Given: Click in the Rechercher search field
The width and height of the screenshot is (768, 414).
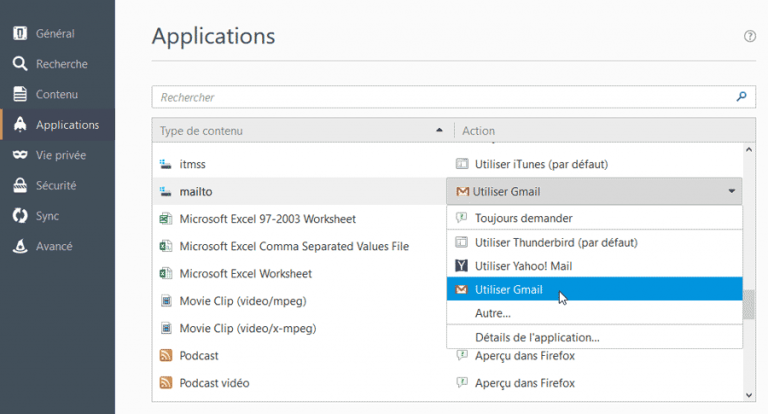Looking at the screenshot, I should (440, 97).
